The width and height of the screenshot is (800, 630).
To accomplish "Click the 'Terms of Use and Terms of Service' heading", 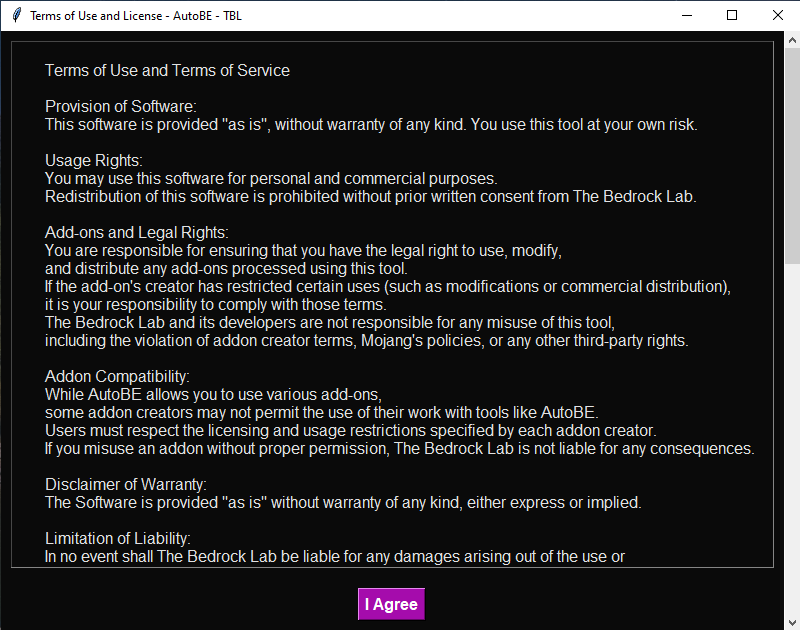I will coord(167,70).
